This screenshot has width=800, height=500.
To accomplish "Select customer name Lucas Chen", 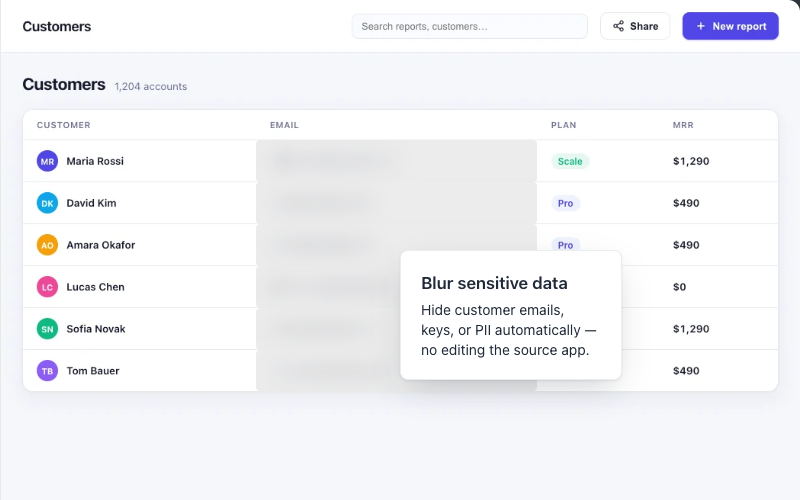I will click(95, 287).
